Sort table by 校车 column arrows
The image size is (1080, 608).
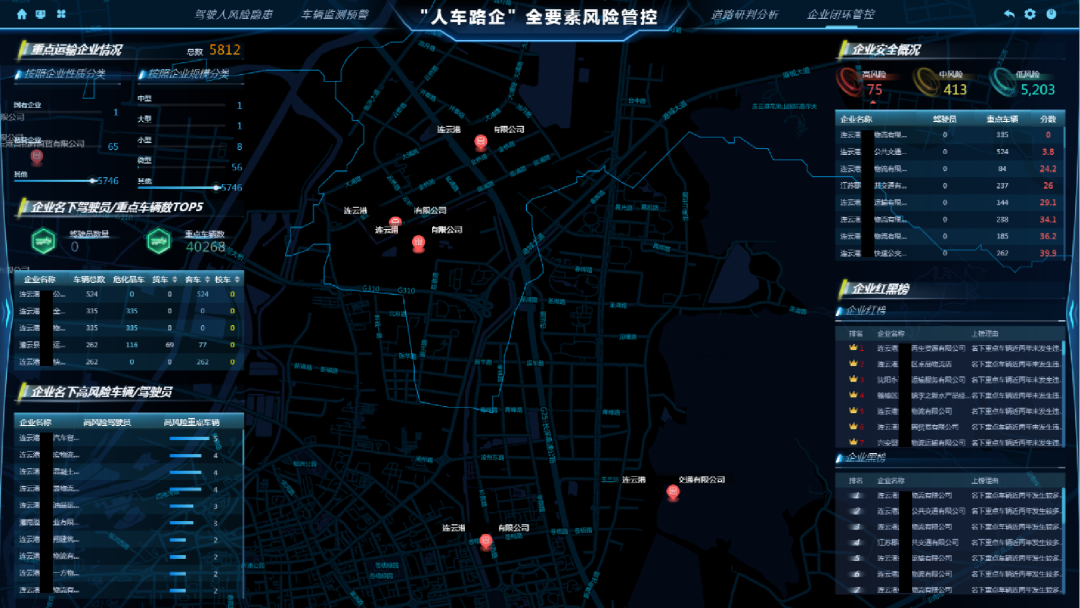pos(237,279)
